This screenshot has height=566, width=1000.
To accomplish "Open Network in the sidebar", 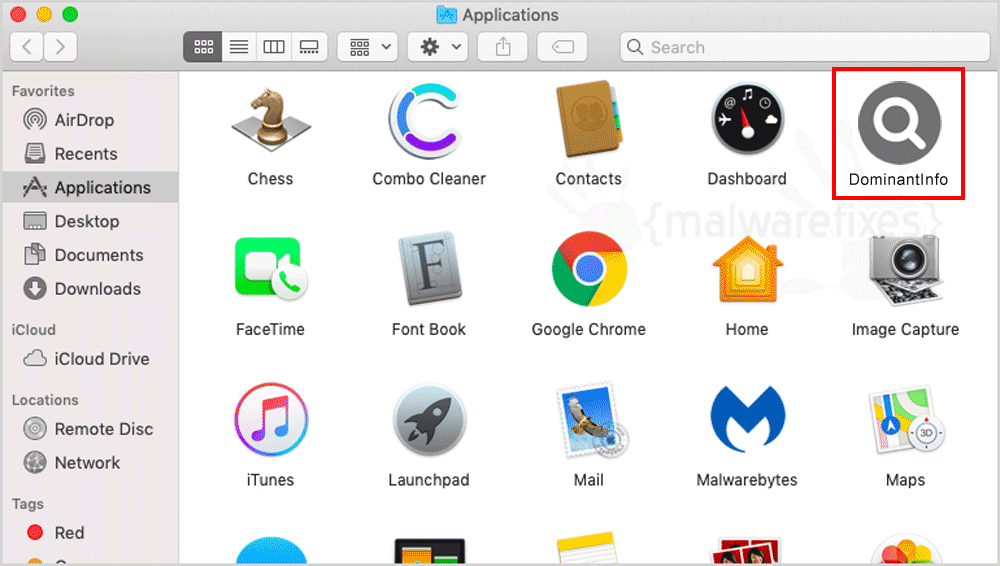I will pos(90,463).
